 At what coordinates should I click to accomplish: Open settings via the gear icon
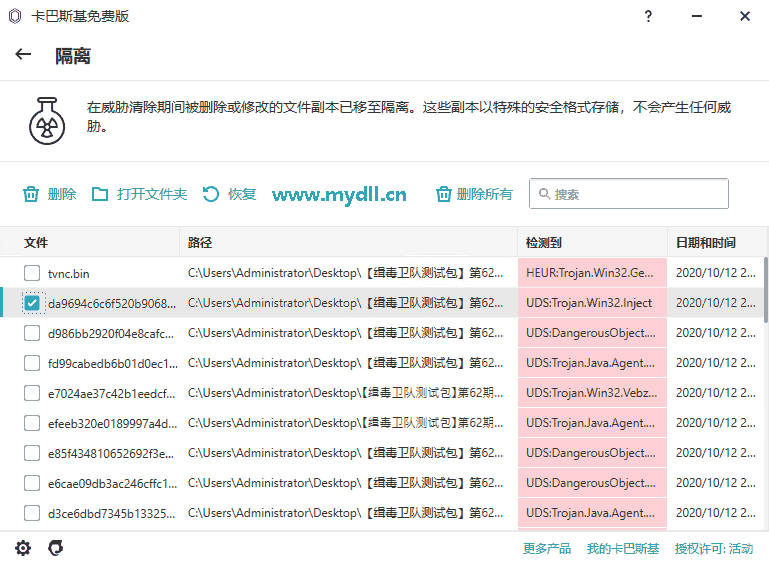click(x=23, y=548)
